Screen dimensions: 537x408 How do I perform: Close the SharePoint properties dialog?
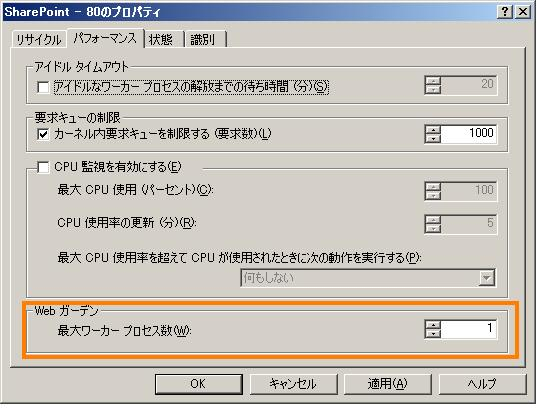523,12
